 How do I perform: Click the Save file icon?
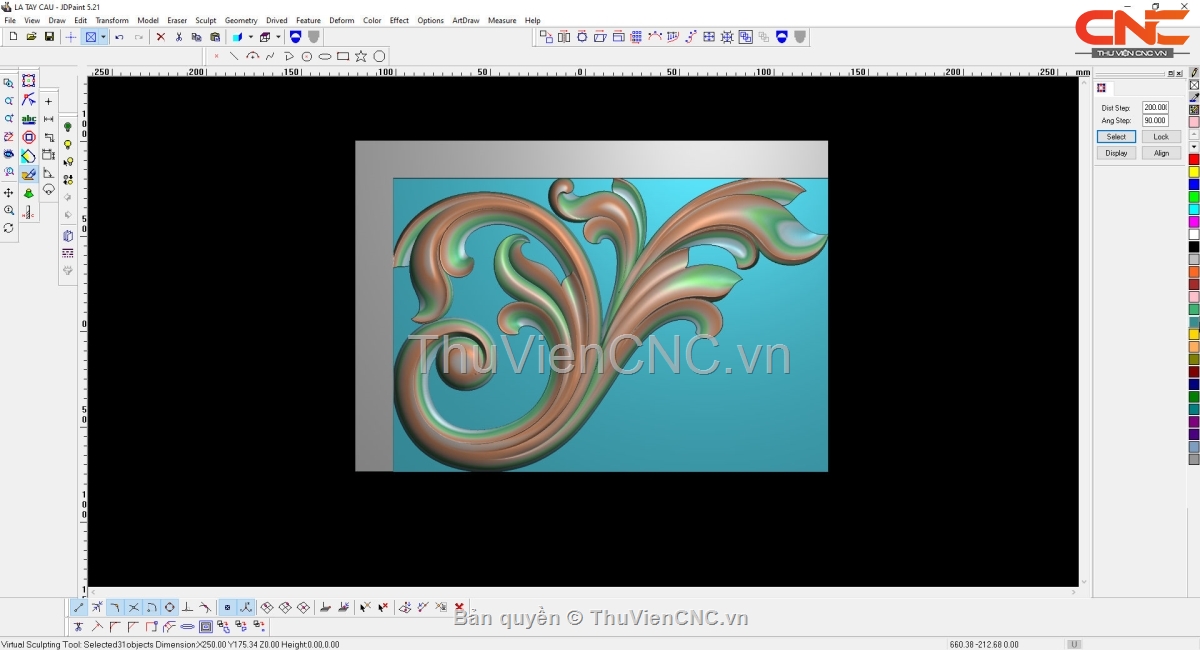49,37
